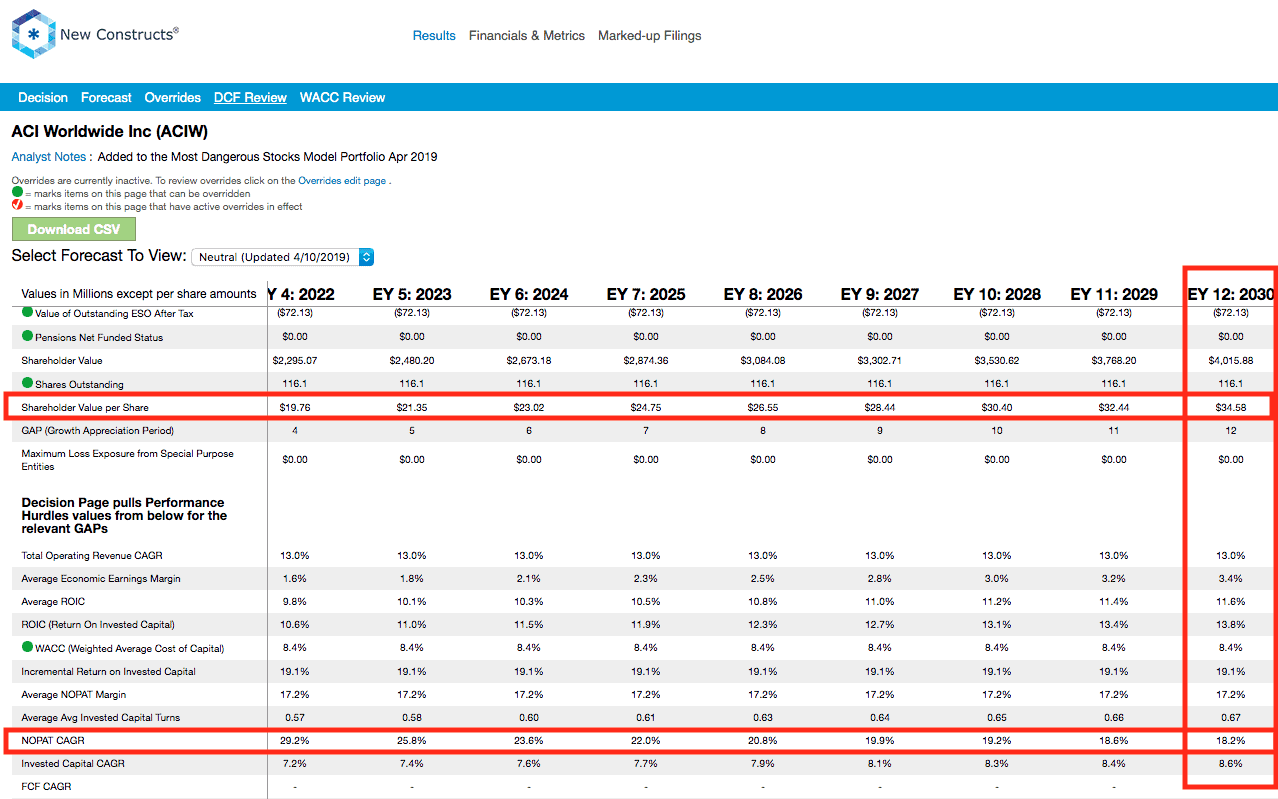
Task: Open Marked-up Filings navigation tab
Action: pyautogui.click(x=650, y=35)
